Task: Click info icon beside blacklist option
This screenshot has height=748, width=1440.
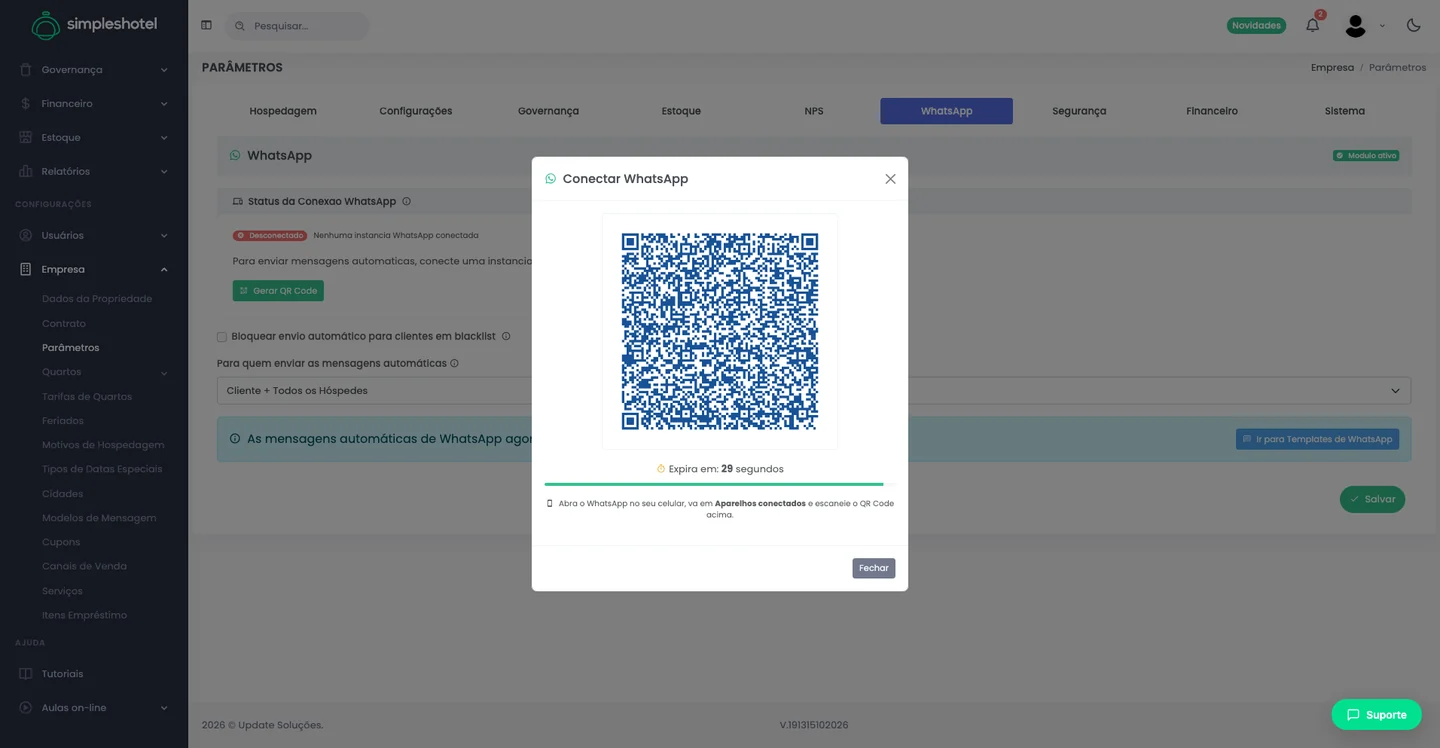Action: tap(506, 336)
